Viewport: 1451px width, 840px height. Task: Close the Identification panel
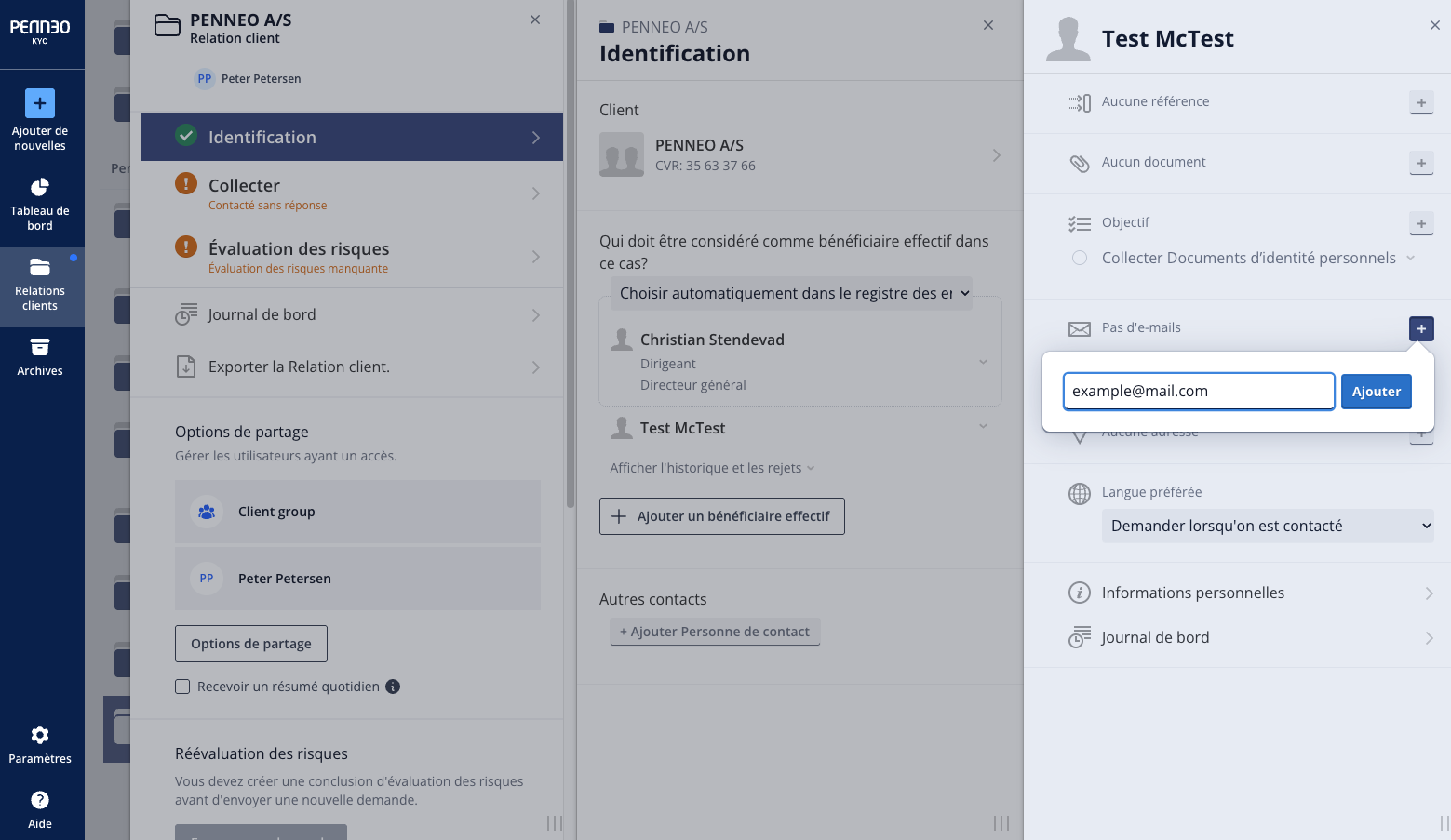tap(988, 25)
